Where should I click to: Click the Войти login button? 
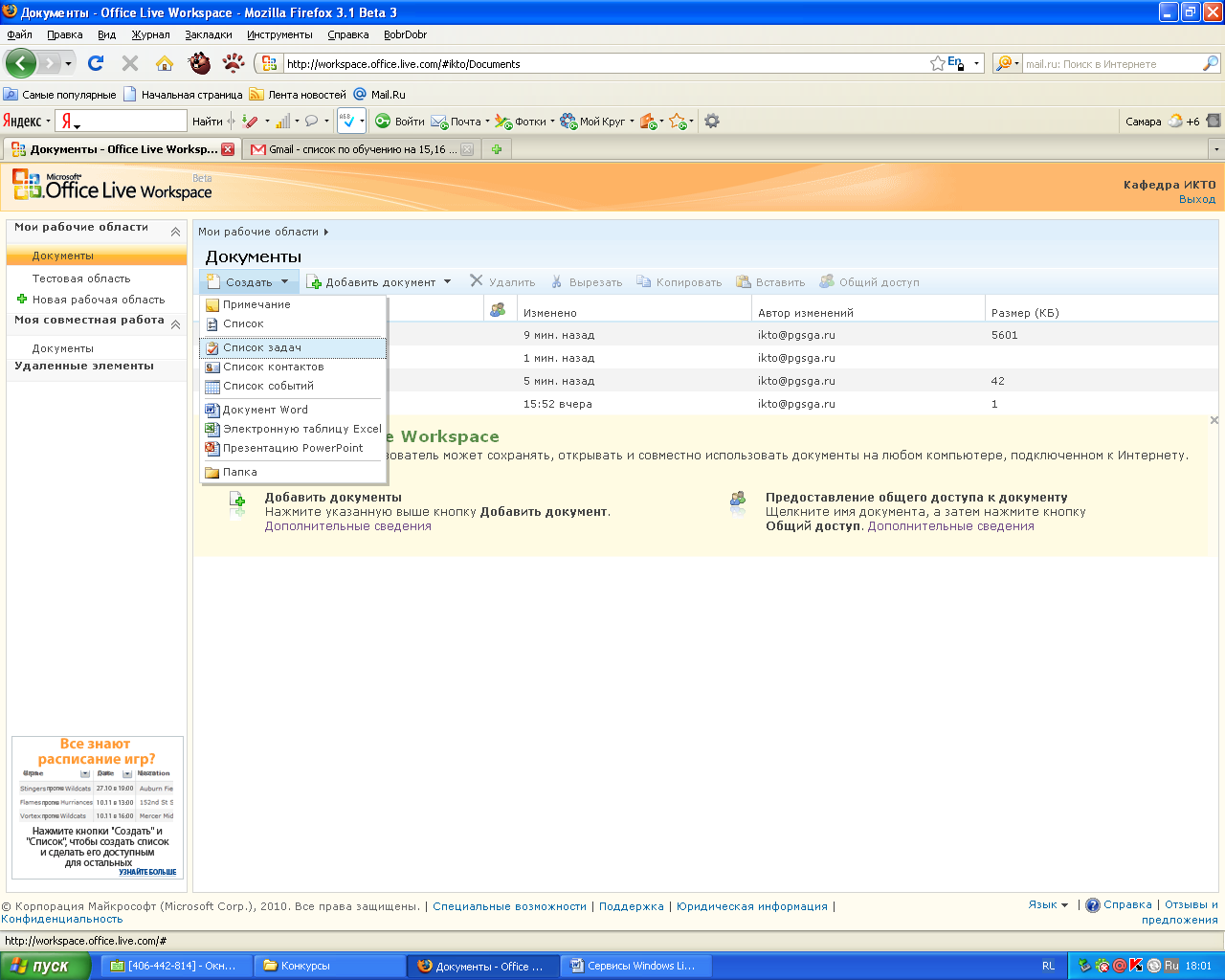pyautogui.click(x=400, y=121)
